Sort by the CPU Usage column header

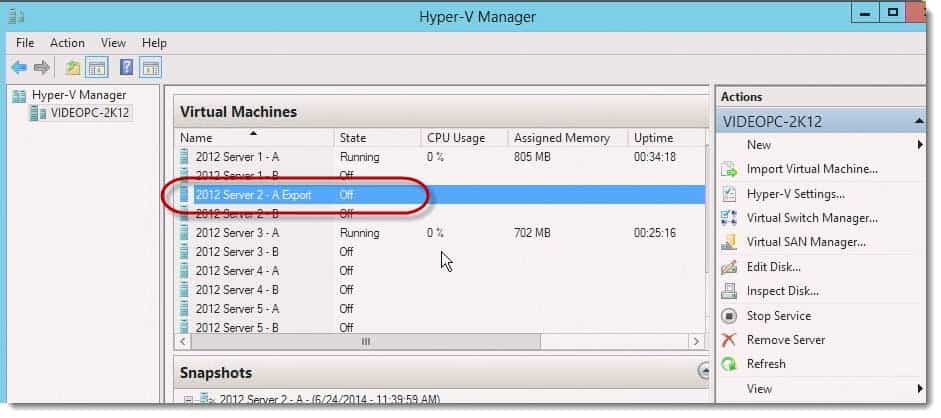464,138
